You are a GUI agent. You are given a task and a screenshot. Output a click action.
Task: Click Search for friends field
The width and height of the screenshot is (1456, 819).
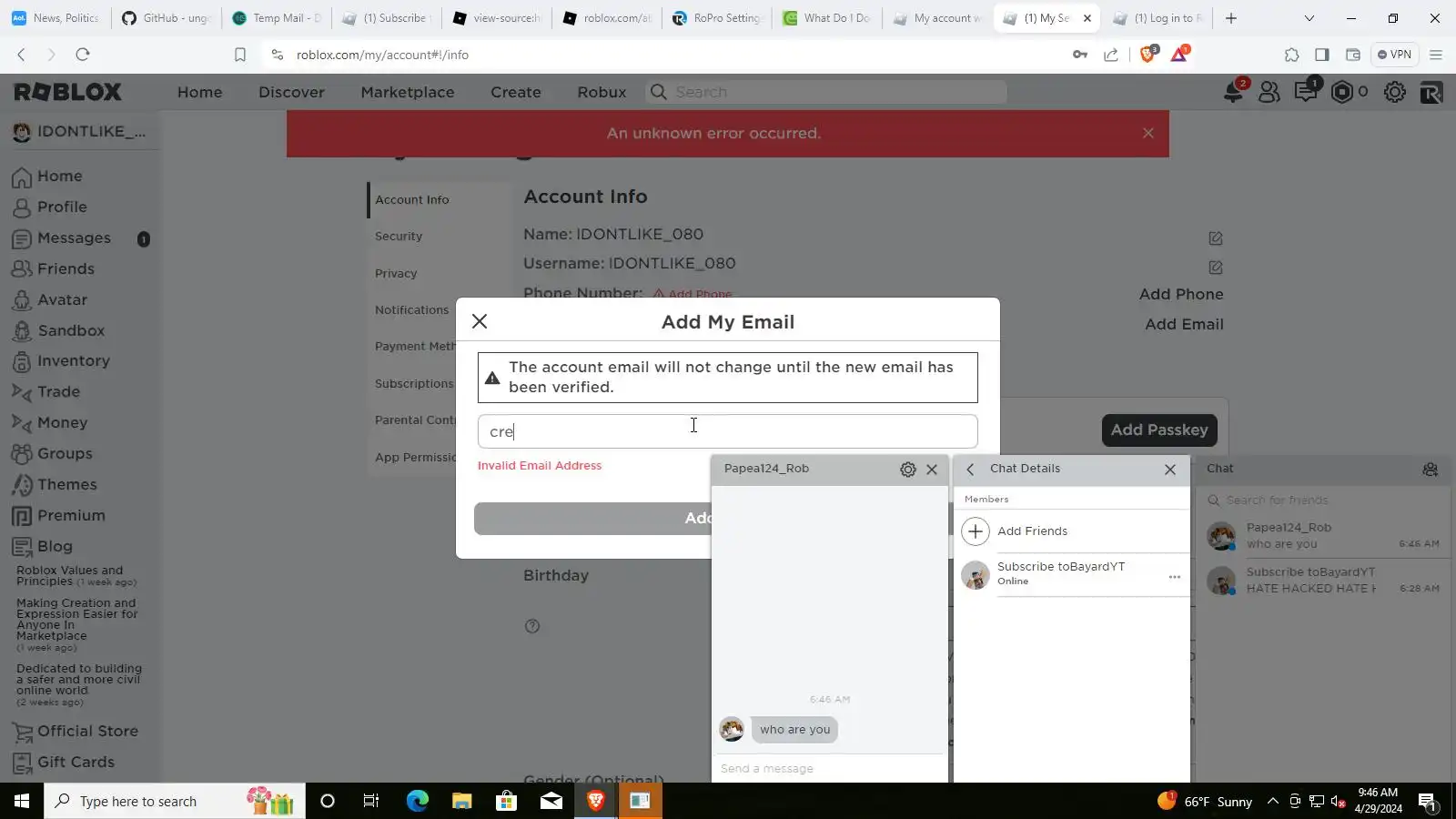point(1322,500)
